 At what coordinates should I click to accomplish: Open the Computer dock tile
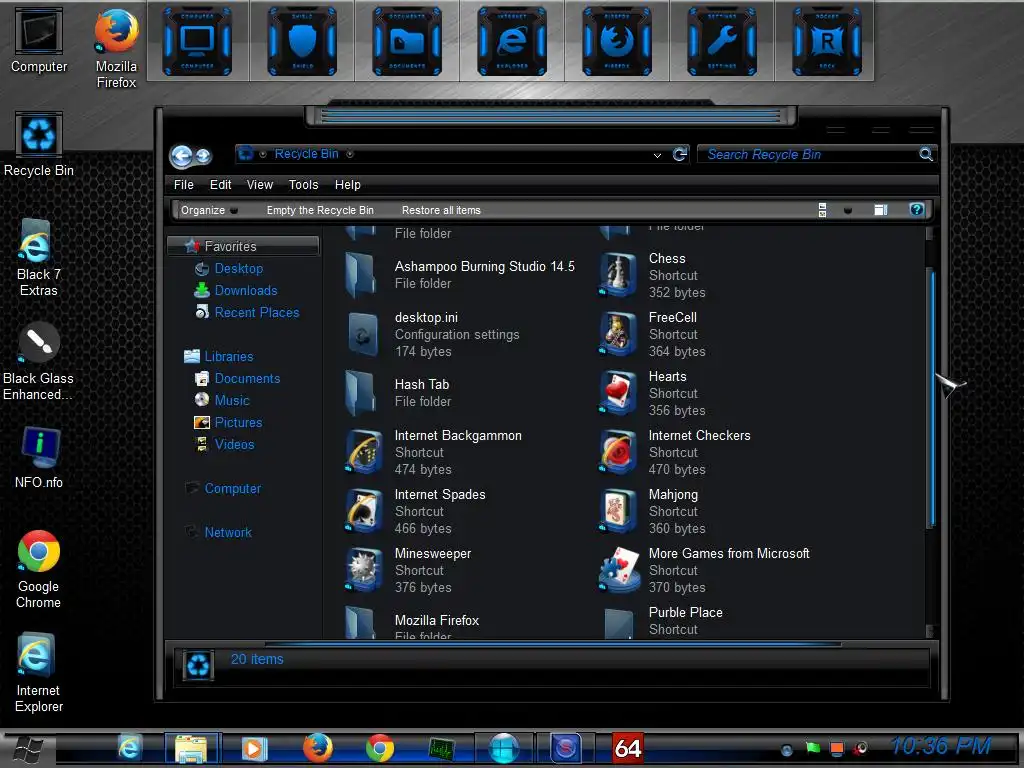pyautogui.click(x=197, y=40)
